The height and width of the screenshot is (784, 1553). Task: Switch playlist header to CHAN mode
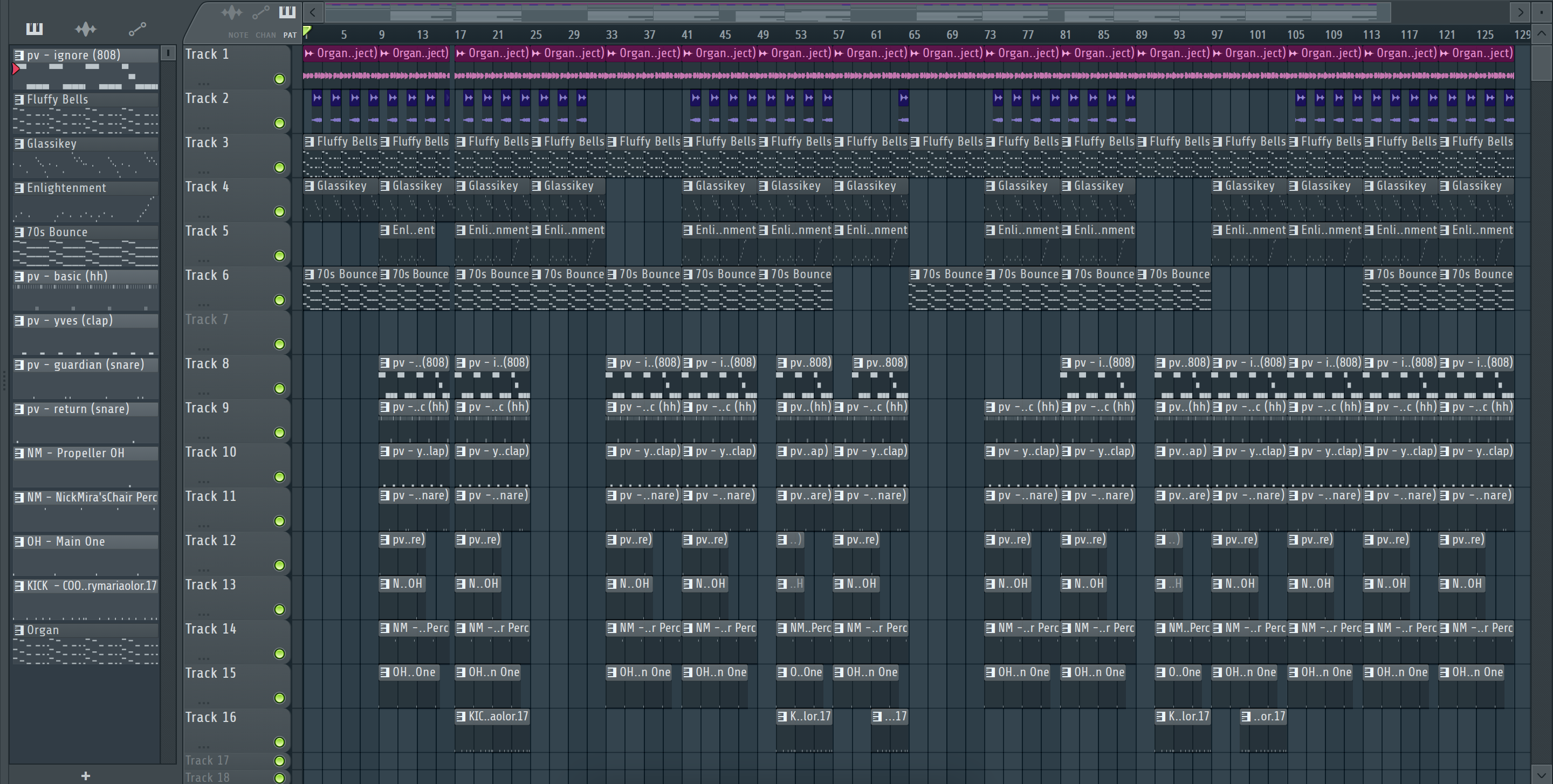(265, 35)
